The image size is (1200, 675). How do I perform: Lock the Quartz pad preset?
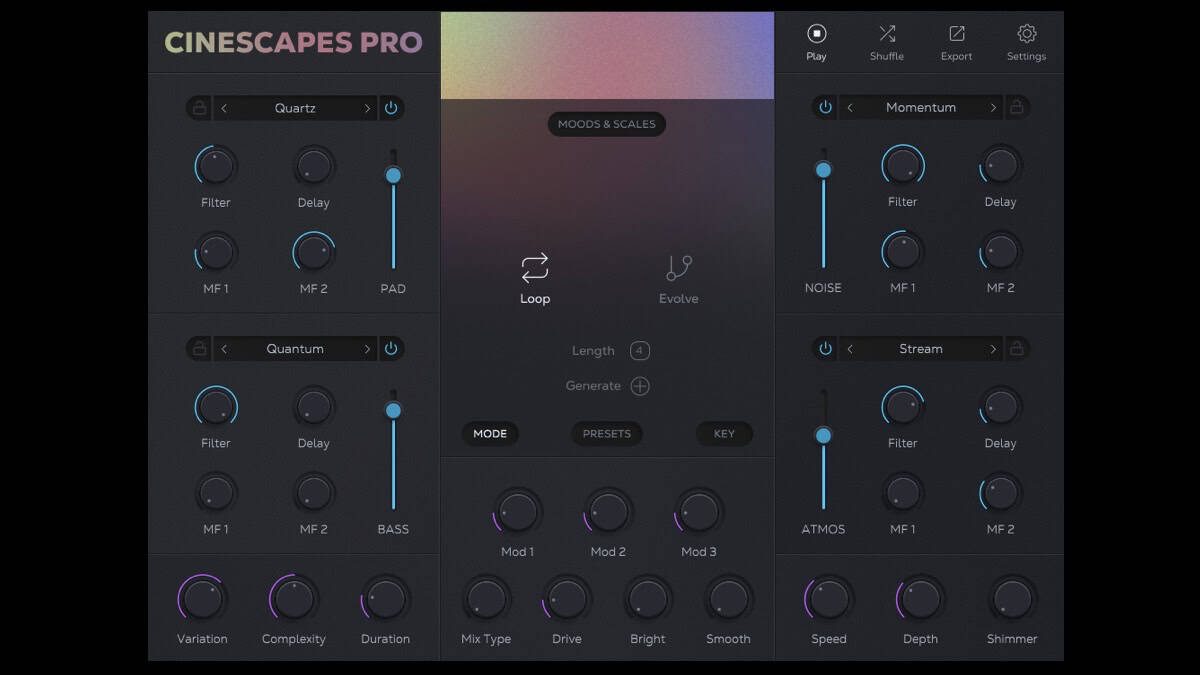click(199, 108)
